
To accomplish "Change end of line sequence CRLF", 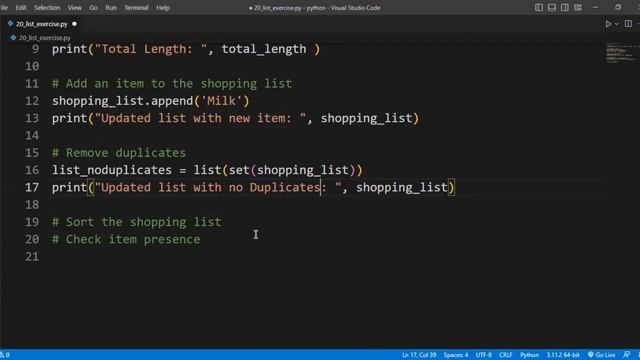I will click(x=505, y=355).
